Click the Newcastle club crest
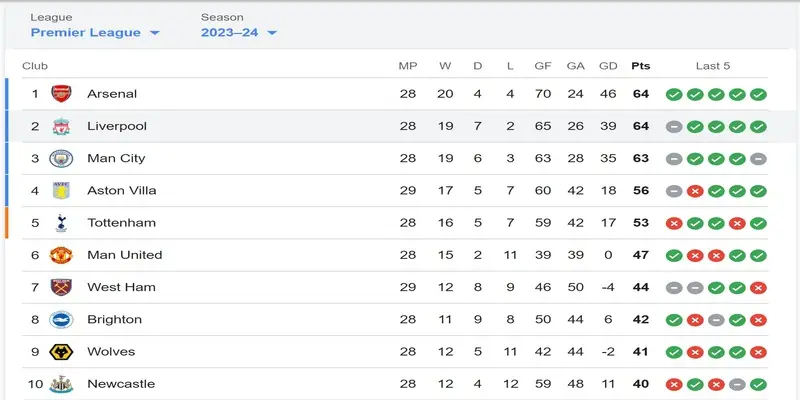Viewport: 800px width, 400px height. tap(61, 384)
